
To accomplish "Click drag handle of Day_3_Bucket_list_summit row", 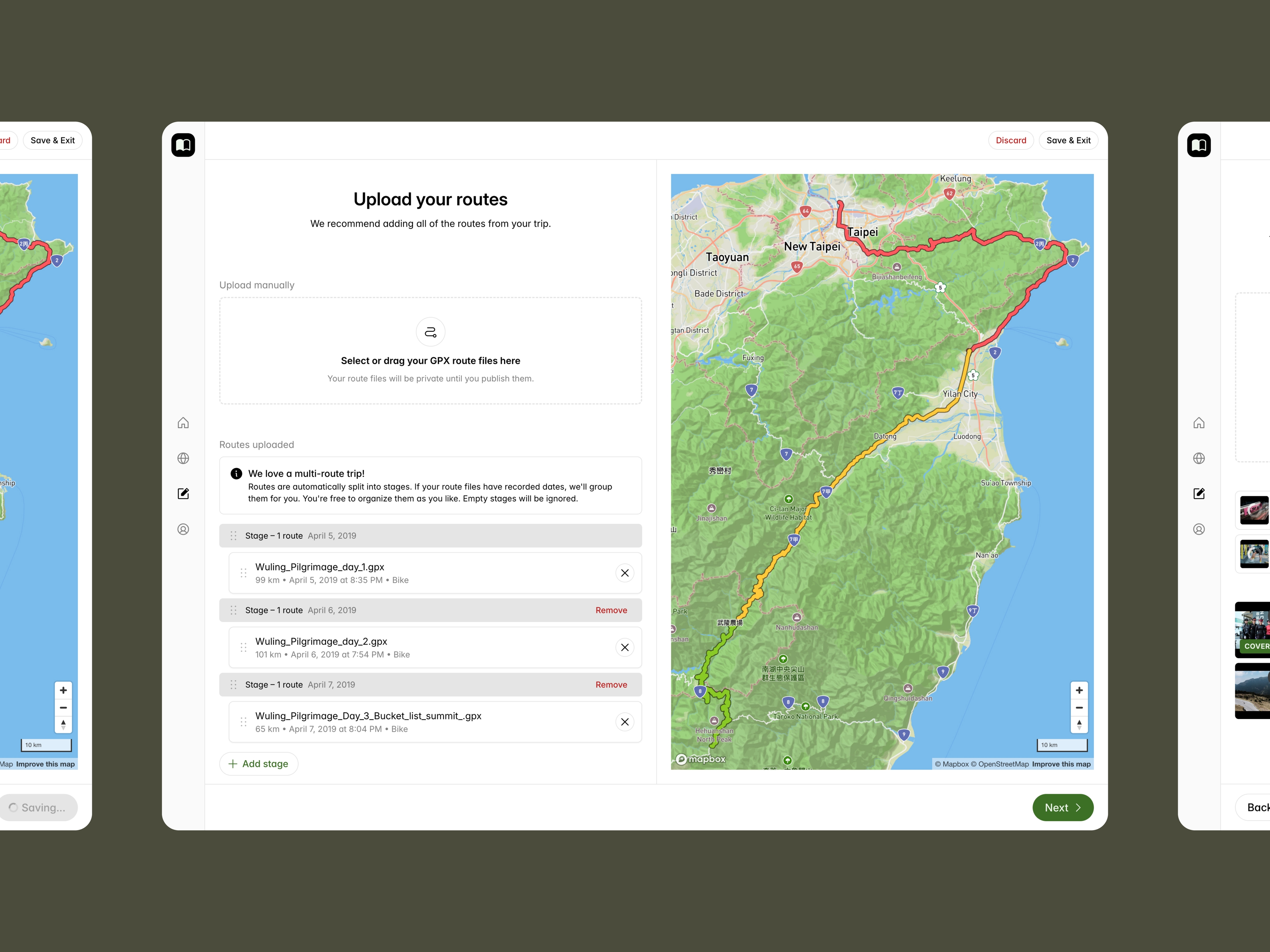I will pyautogui.click(x=243, y=722).
